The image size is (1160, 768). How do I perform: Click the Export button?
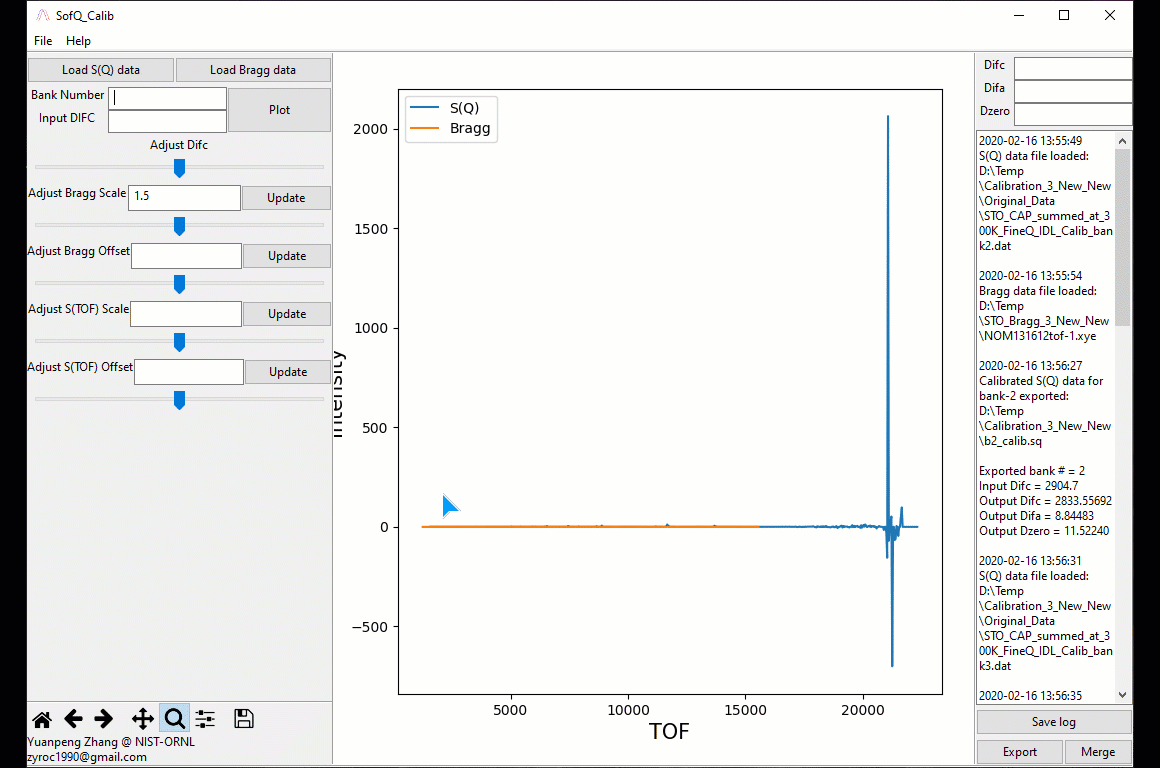pos(1020,752)
